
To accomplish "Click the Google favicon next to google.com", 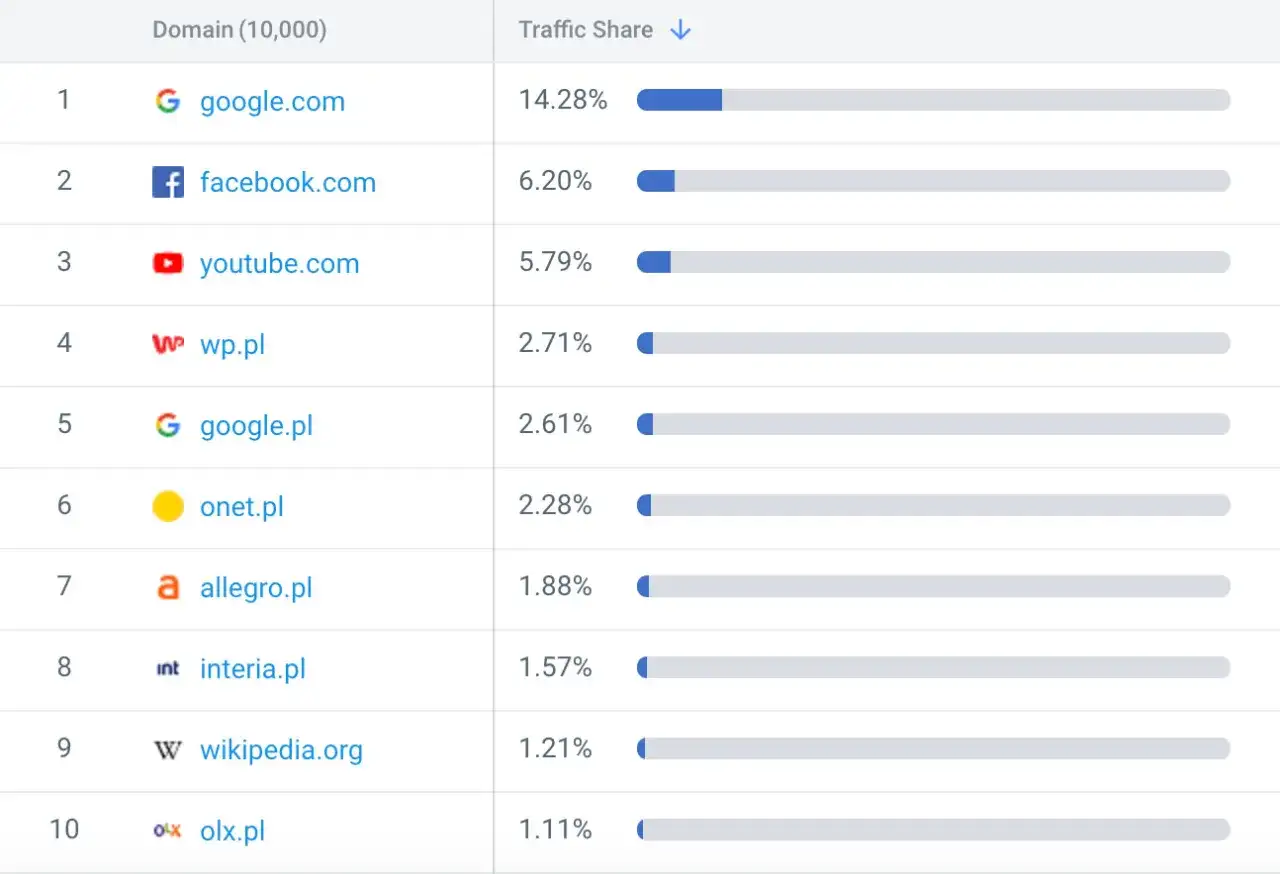I will pyautogui.click(x=168, y=100).
